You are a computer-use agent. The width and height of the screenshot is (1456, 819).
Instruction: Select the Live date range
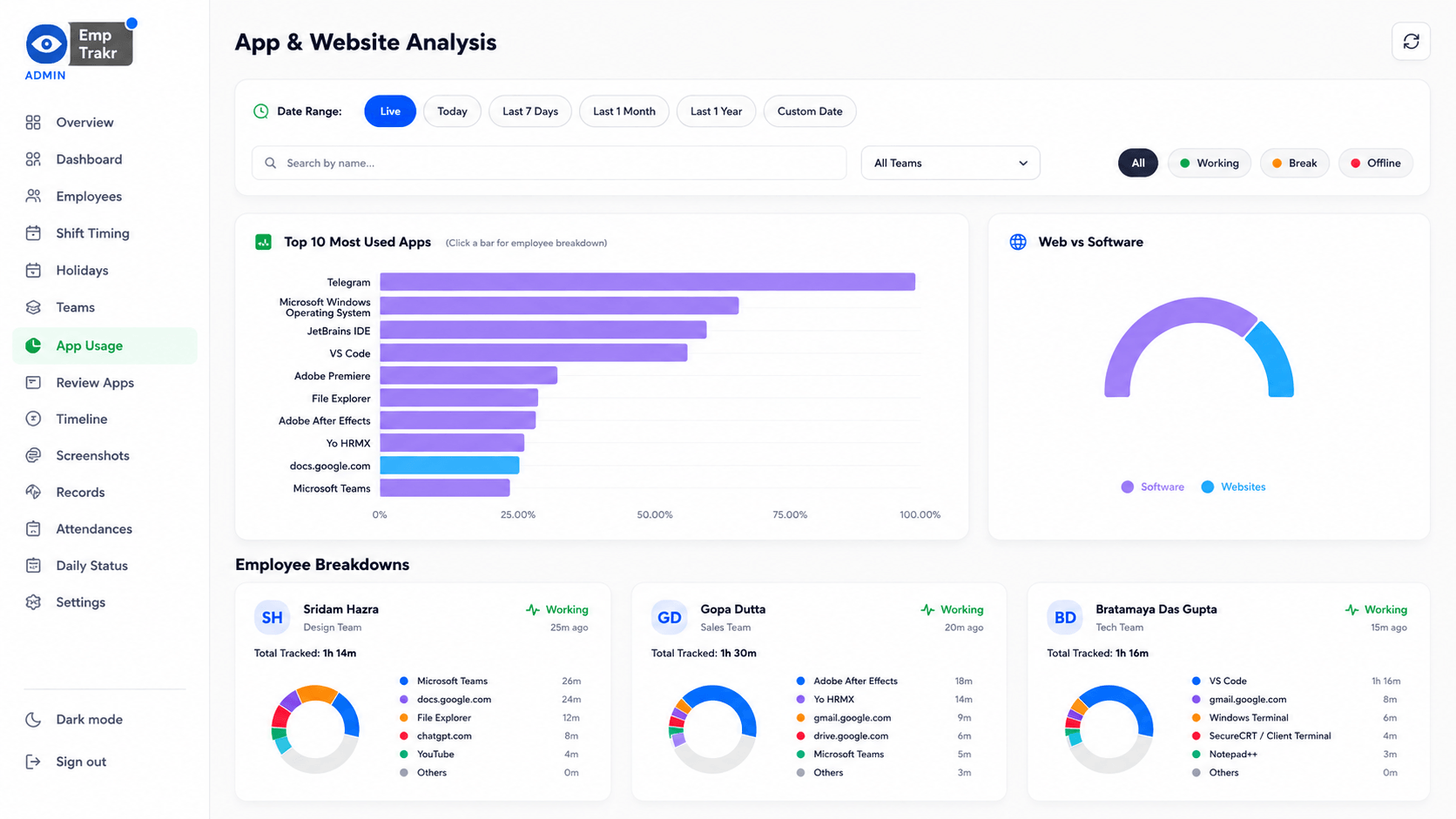coord(389,111)
